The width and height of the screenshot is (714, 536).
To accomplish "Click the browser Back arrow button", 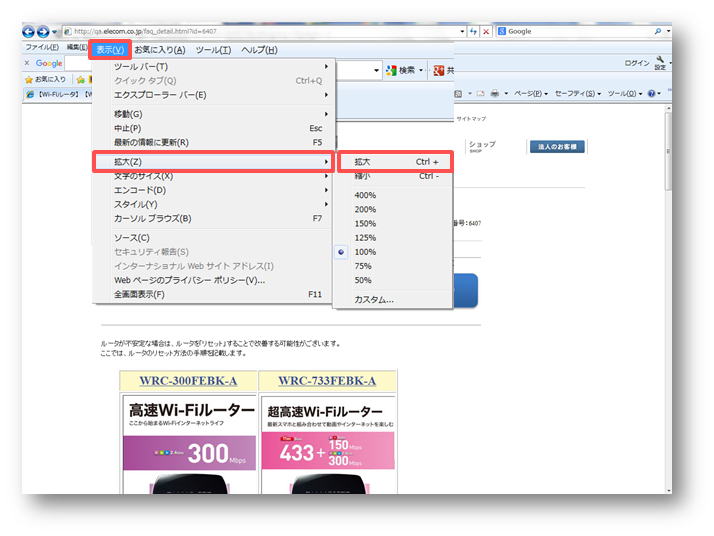I will pos(28,31).
